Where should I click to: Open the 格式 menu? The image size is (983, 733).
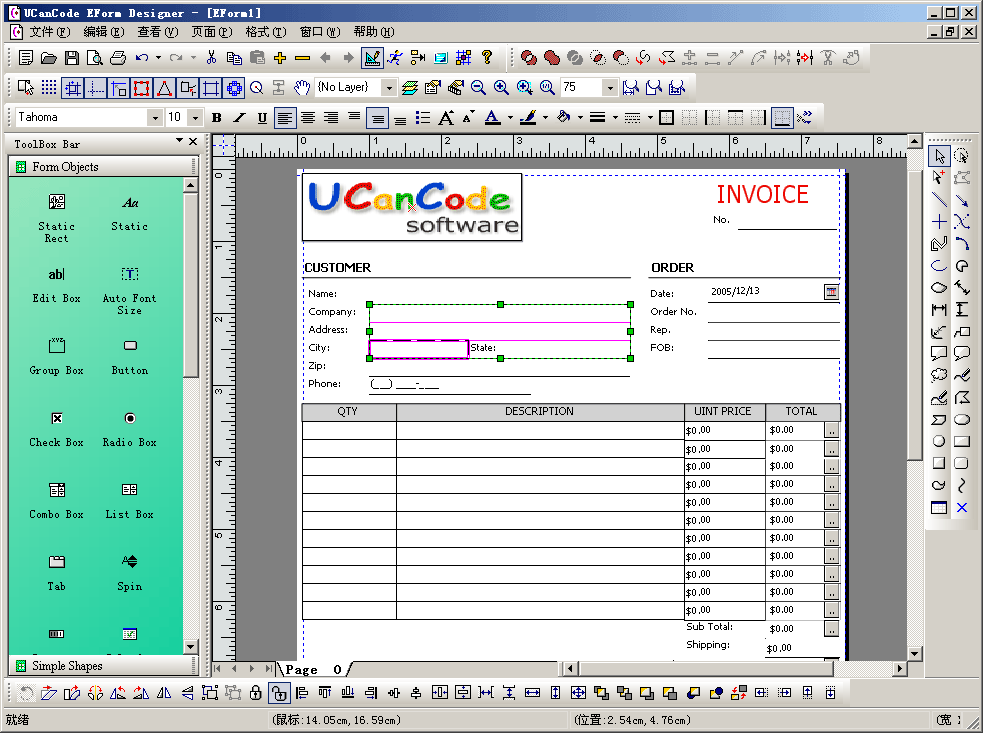tap(265, 32)
